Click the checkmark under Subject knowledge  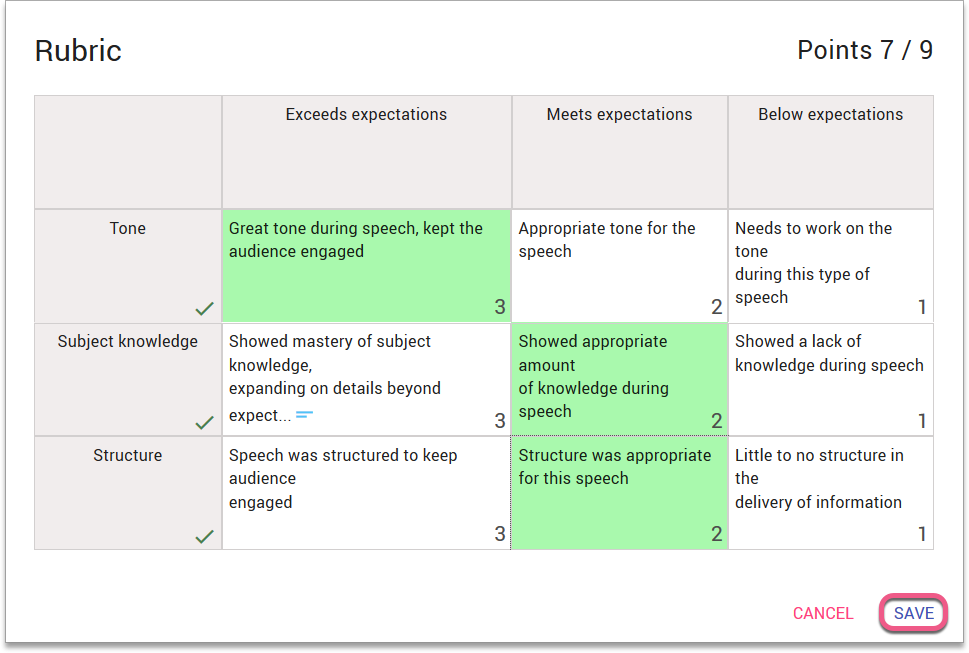coord(205,423)
